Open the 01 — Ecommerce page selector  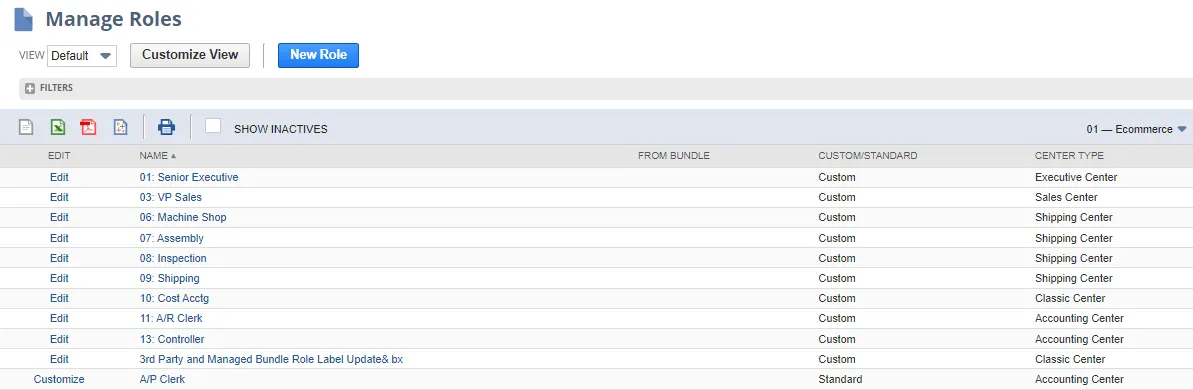click(1136, 129)
